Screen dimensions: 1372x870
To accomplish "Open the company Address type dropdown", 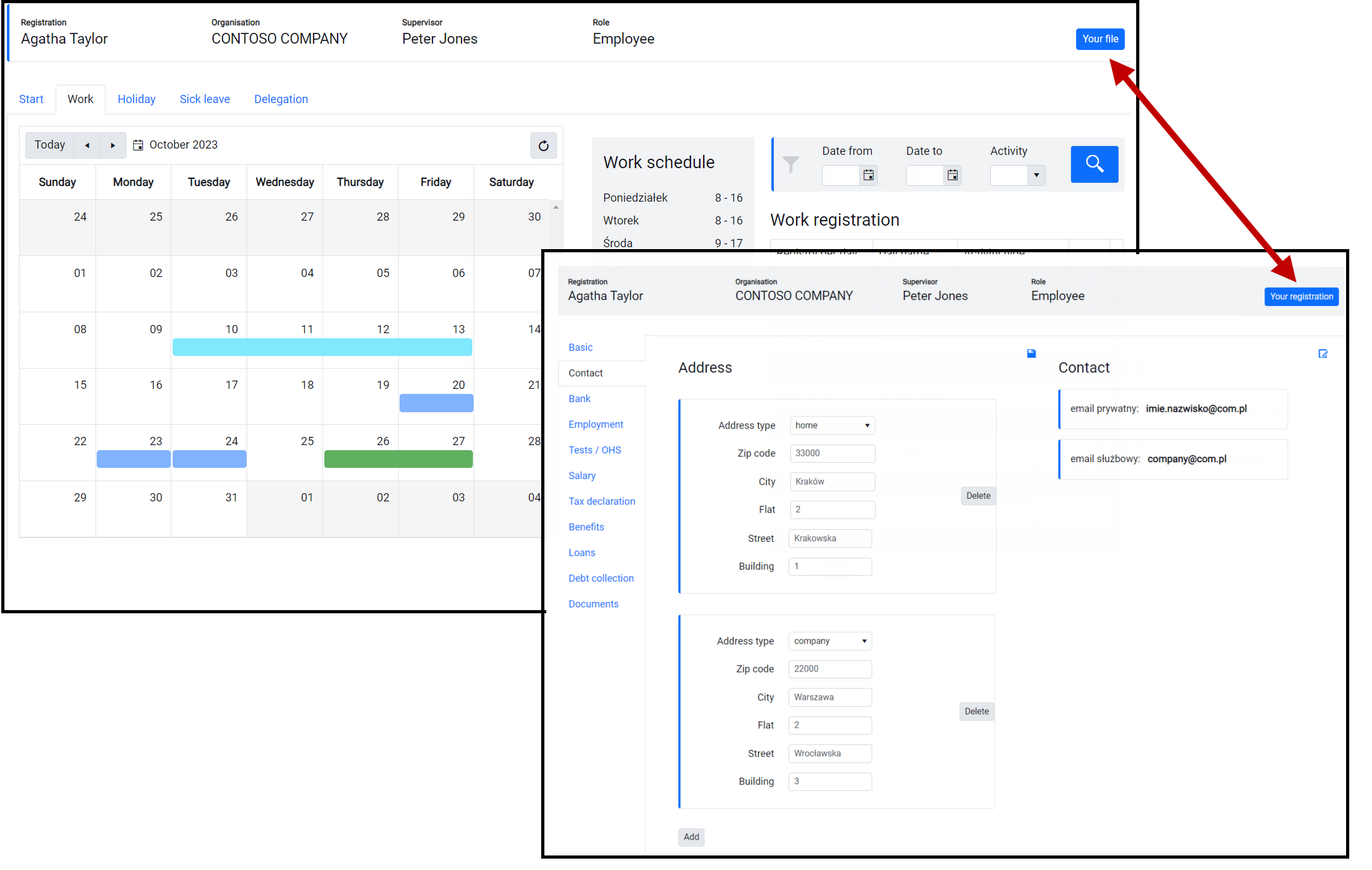I will [830, 641].
